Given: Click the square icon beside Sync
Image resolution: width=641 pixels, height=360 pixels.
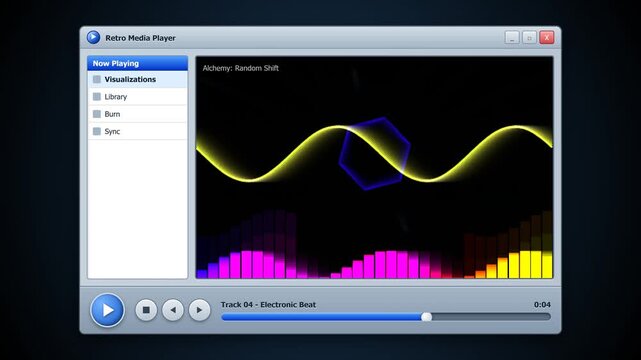Looking at the screenshot, I should coord(96,131).
